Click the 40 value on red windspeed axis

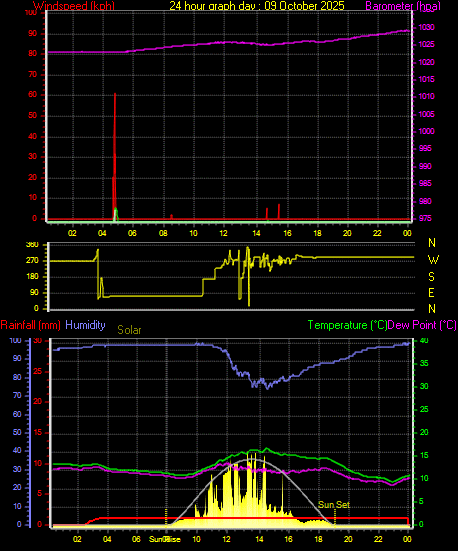point(32,137)
